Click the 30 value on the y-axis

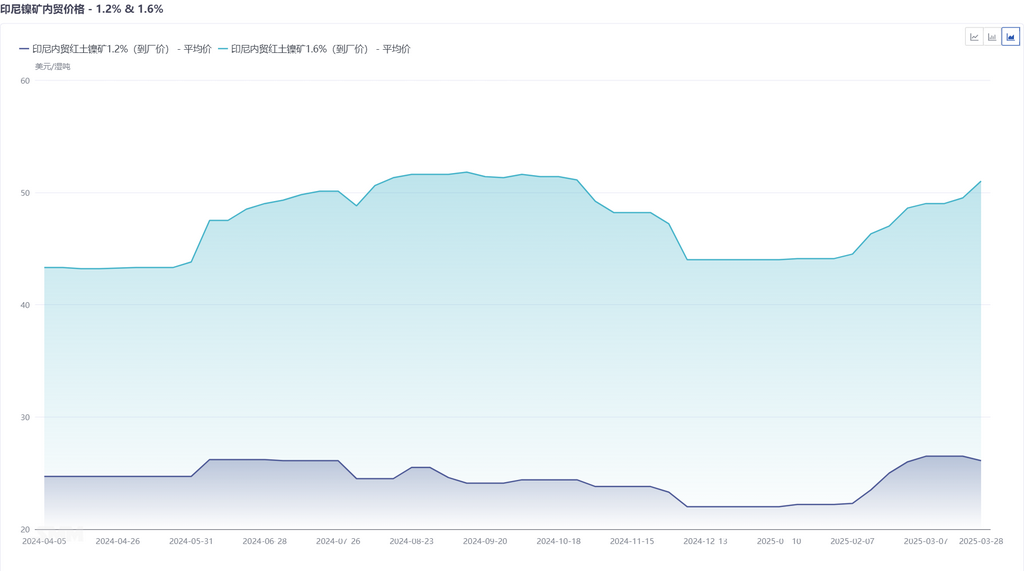(25, 417)
